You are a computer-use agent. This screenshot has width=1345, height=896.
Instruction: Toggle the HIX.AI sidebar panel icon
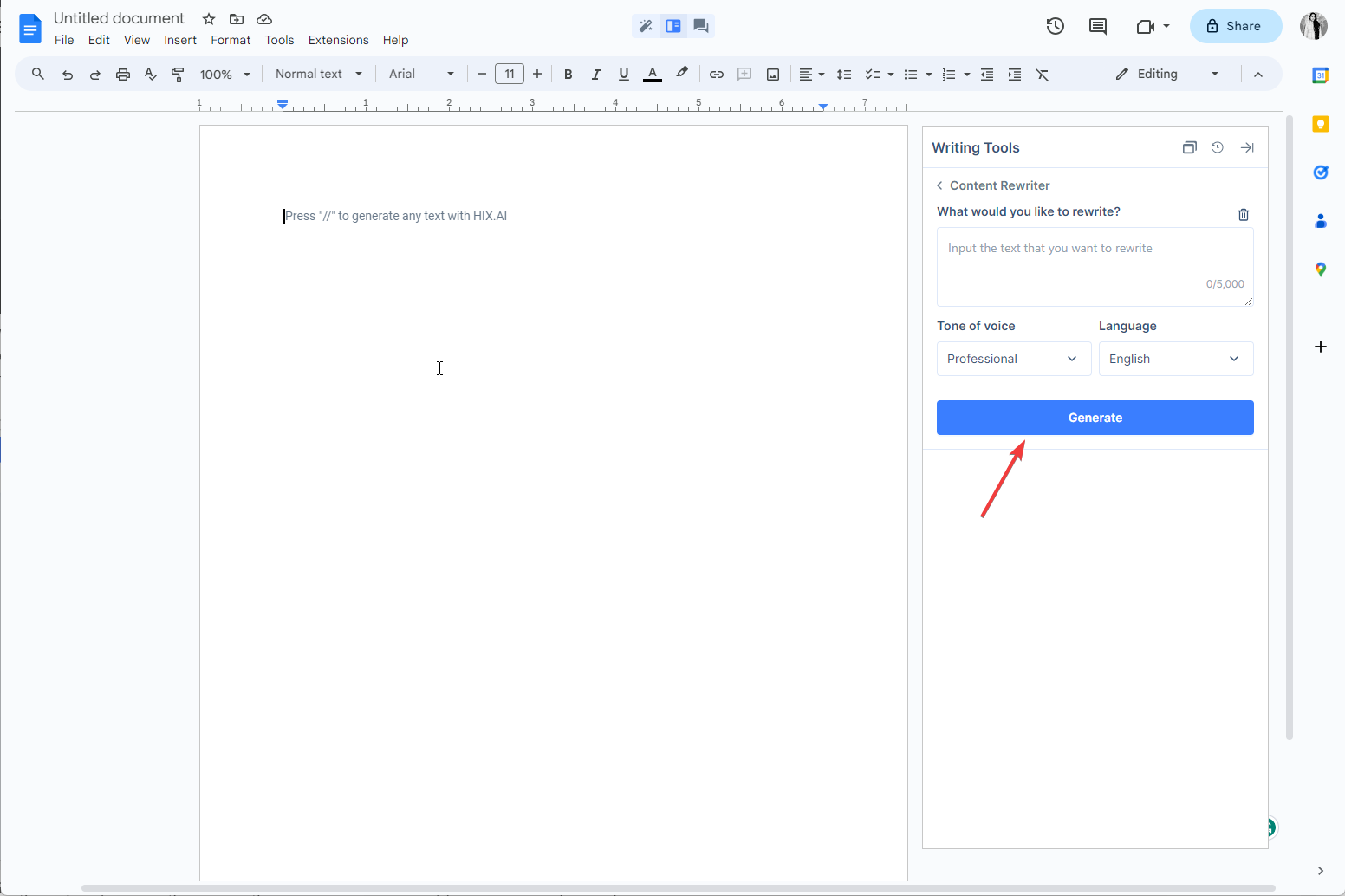pyautogui.click(x=673, y=26)
